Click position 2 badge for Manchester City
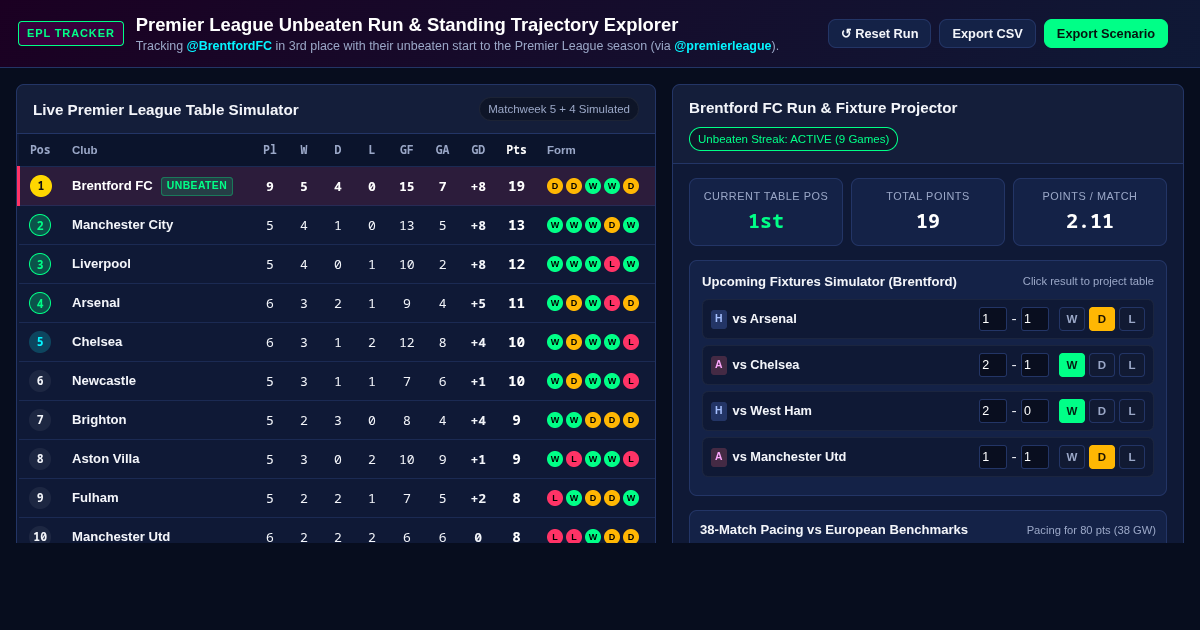This screenshot has height=630, width=1200. pos(40,225)
